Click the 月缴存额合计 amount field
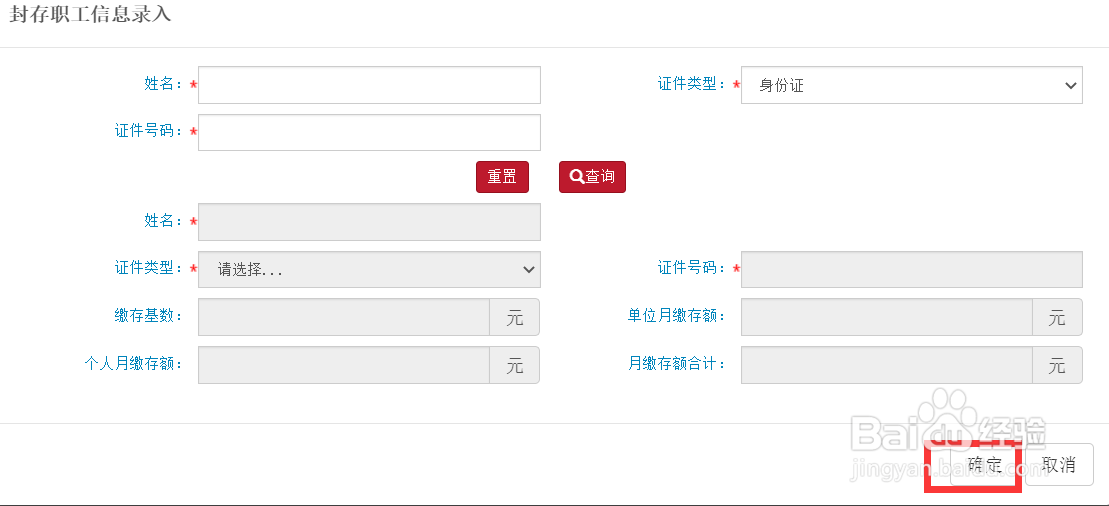Screen dimensions: 1109x506 click(887, 365)
